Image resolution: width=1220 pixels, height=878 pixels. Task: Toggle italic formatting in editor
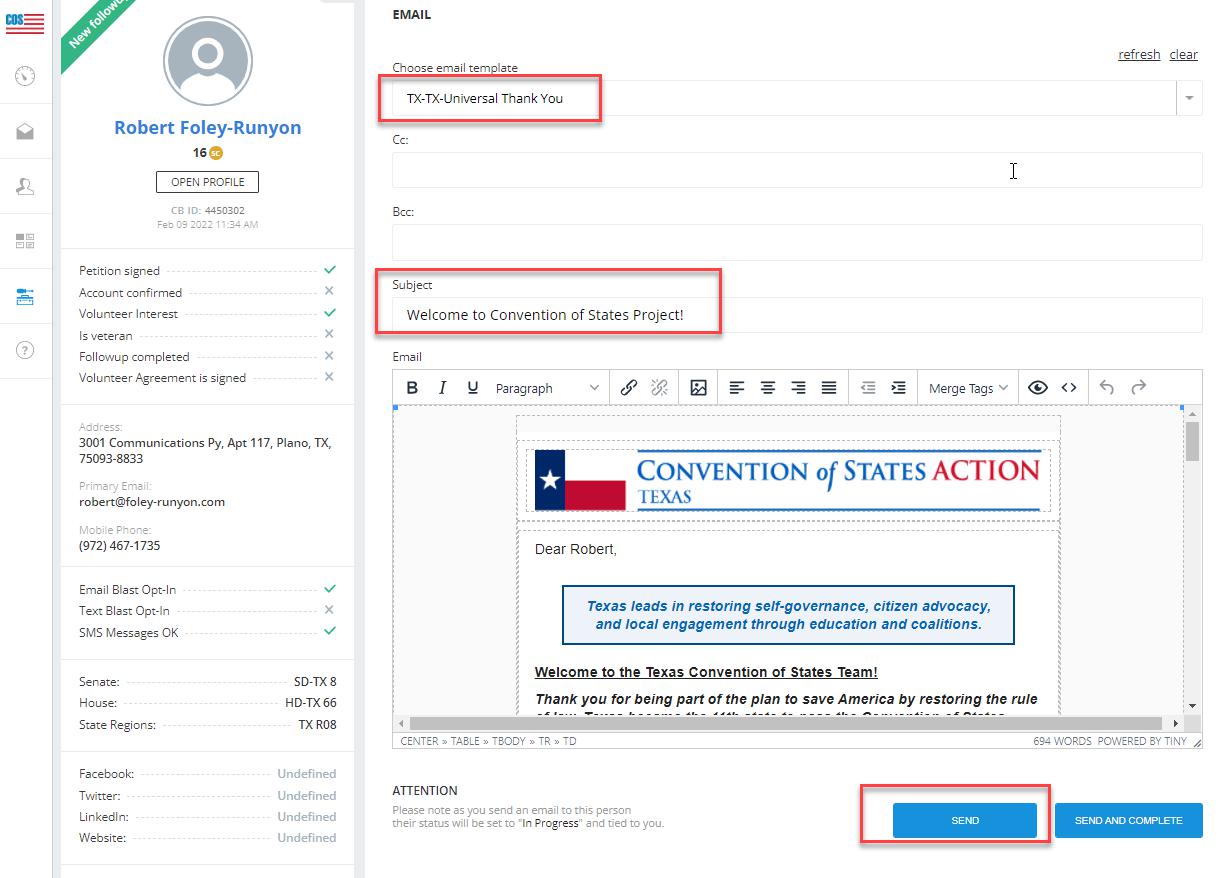point(442,388)
